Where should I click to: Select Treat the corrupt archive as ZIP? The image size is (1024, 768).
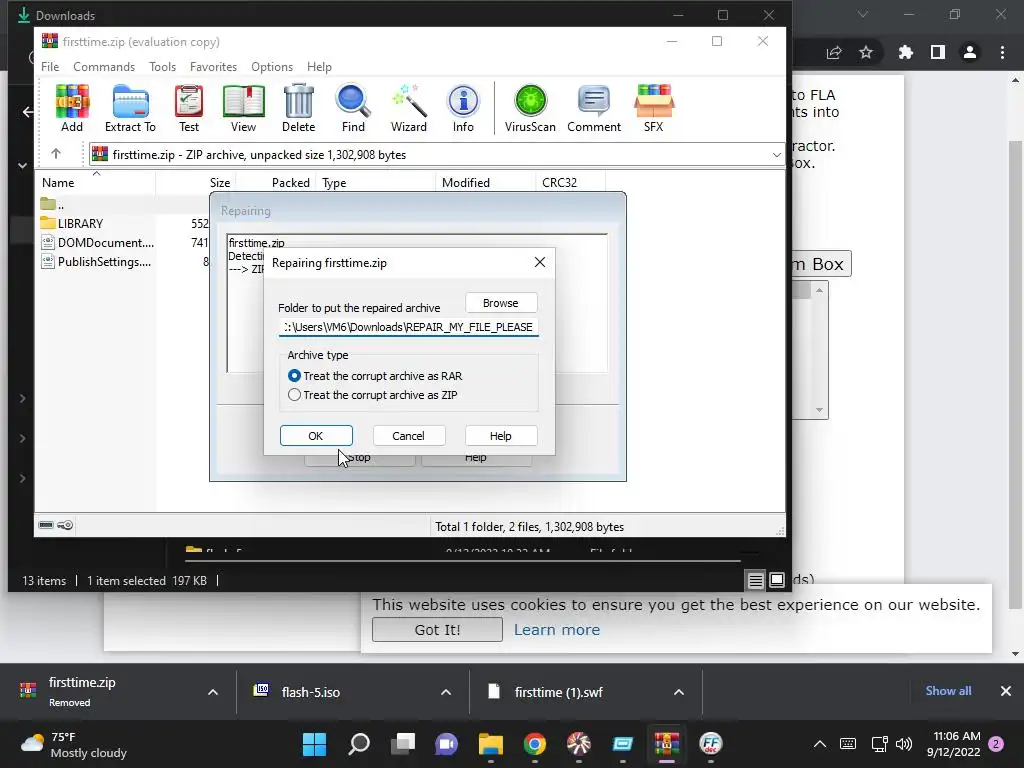pos(373,395)
